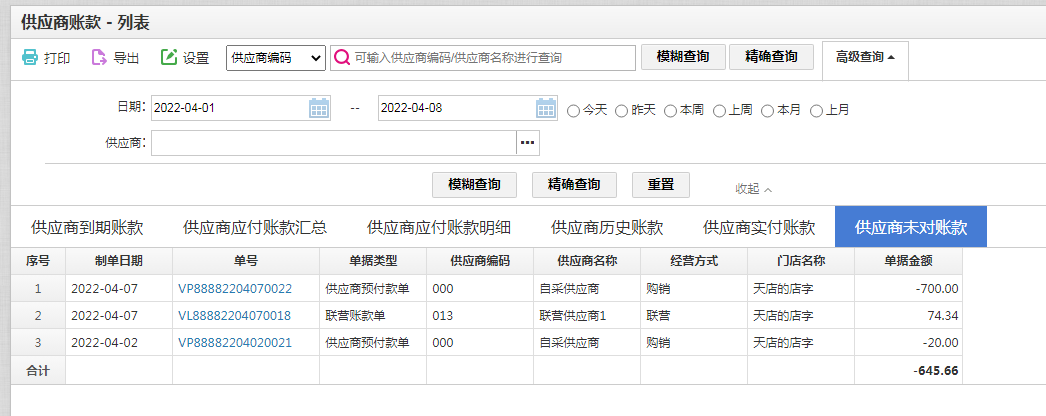Screen dimensions: 1046x416
Task: Click 模糊查询 in the advanced filter panel
Action: tap(474, 185)
